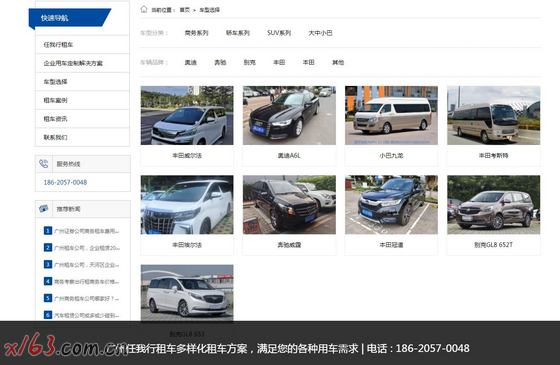
Task: Click the 小巴九龙 title text
Action: [x=391, y=156]
